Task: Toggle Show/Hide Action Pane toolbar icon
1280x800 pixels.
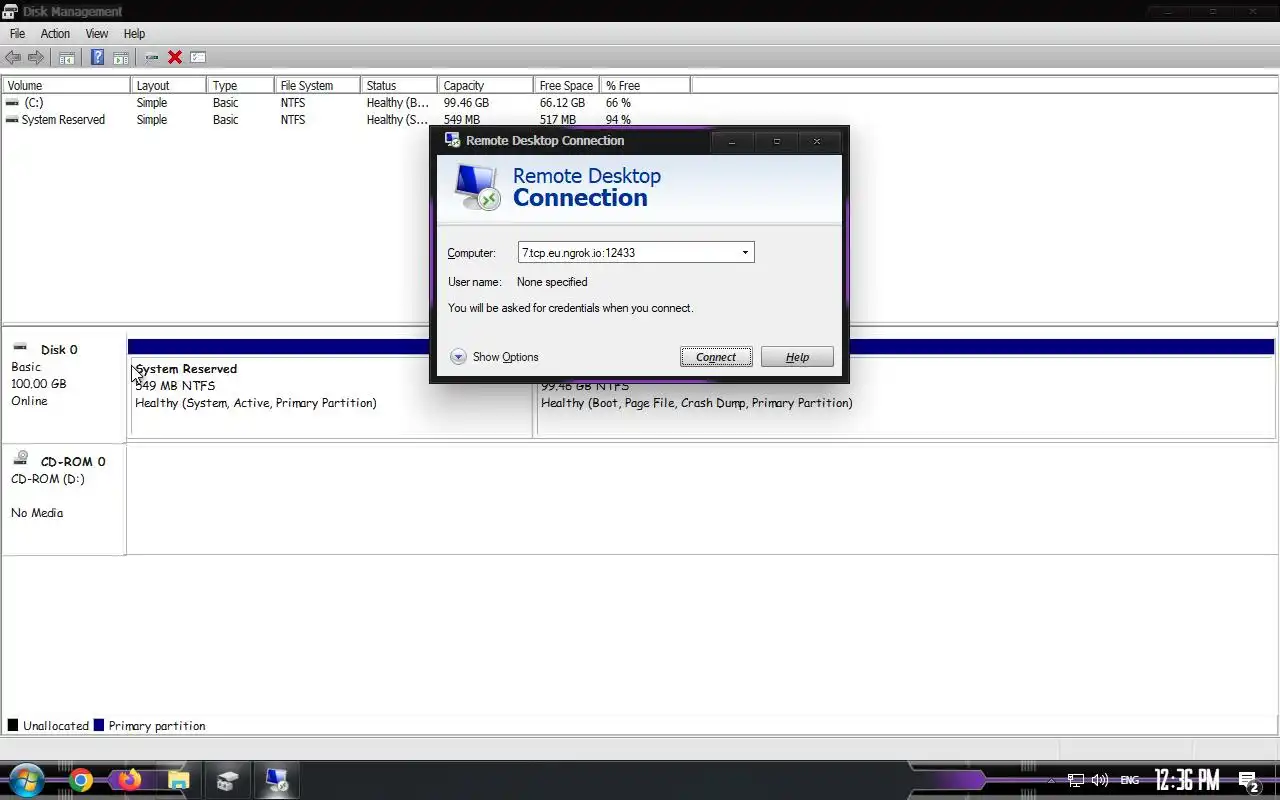Action: (120, 58)
